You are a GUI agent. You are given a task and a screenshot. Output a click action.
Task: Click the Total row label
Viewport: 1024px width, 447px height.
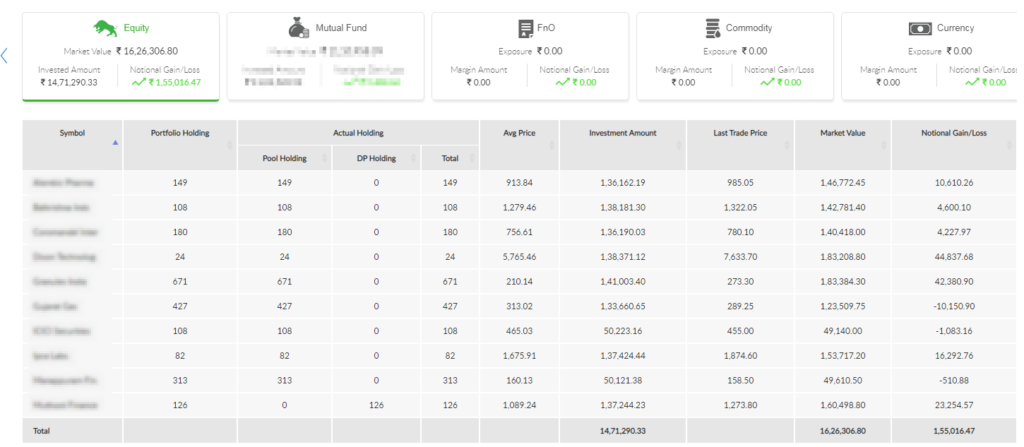(x=40, y=431)
